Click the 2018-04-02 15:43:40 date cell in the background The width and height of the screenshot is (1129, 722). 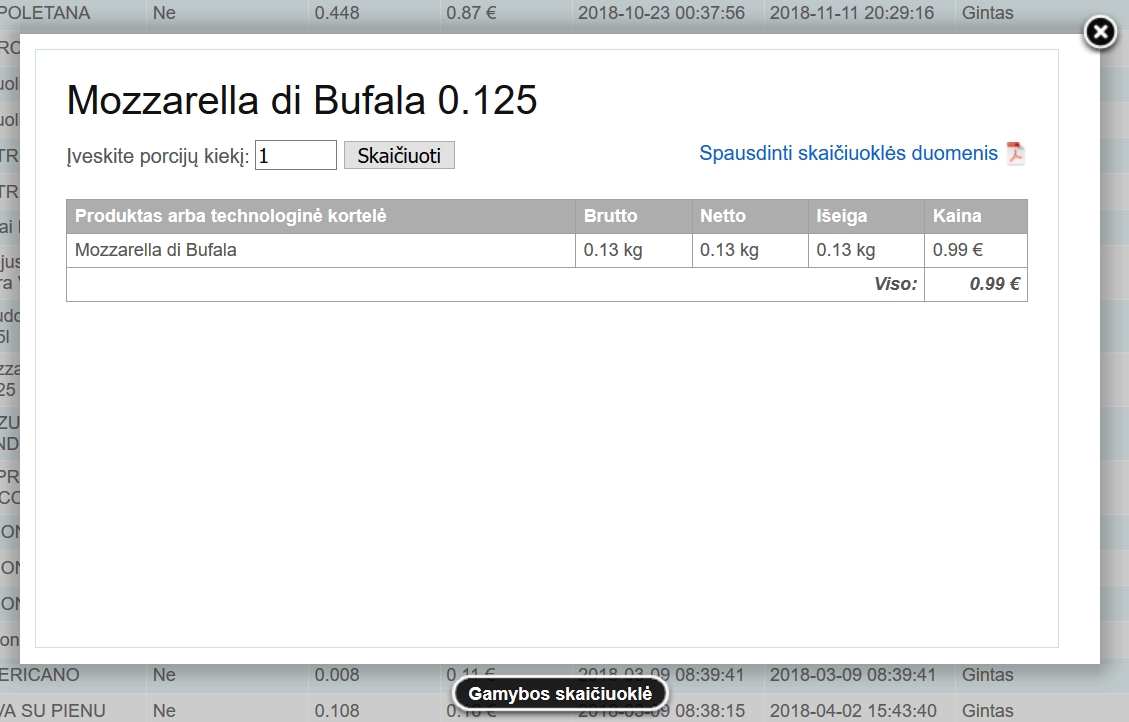click(x=851, y=711)
